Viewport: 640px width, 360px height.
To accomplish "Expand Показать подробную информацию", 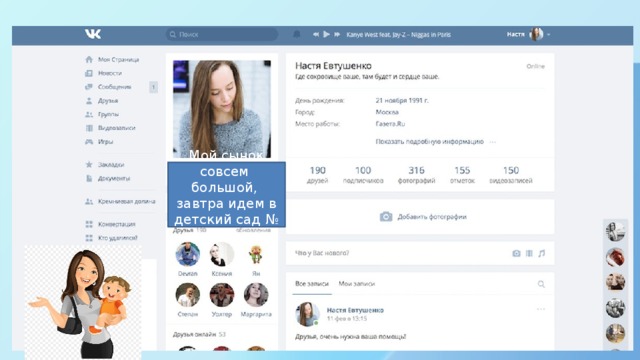I will coord(429,142).
